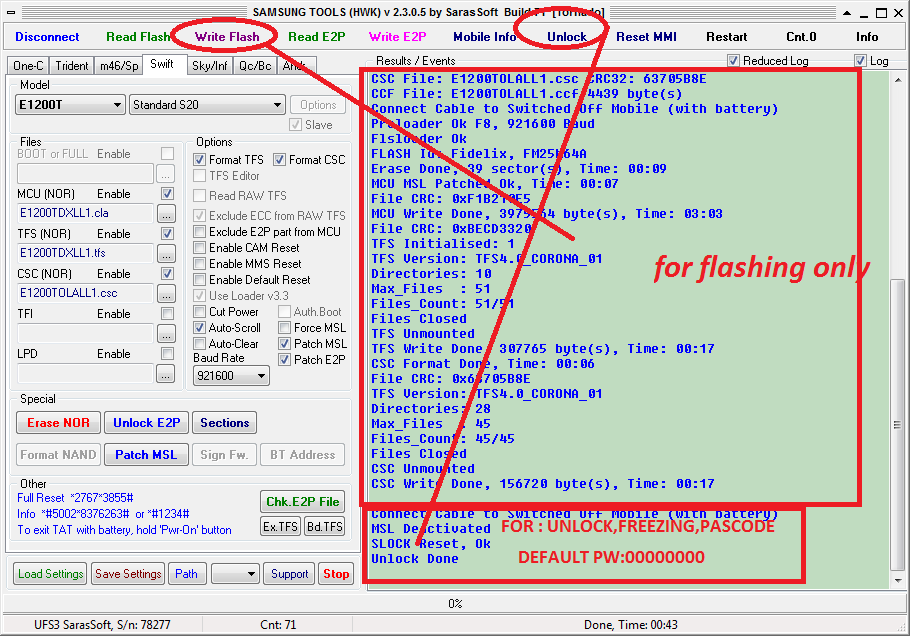The image size is (910, 636).
Task: Switch to the Sky/Inf tab
Action: pyautogui.click(x=210, y=66)
